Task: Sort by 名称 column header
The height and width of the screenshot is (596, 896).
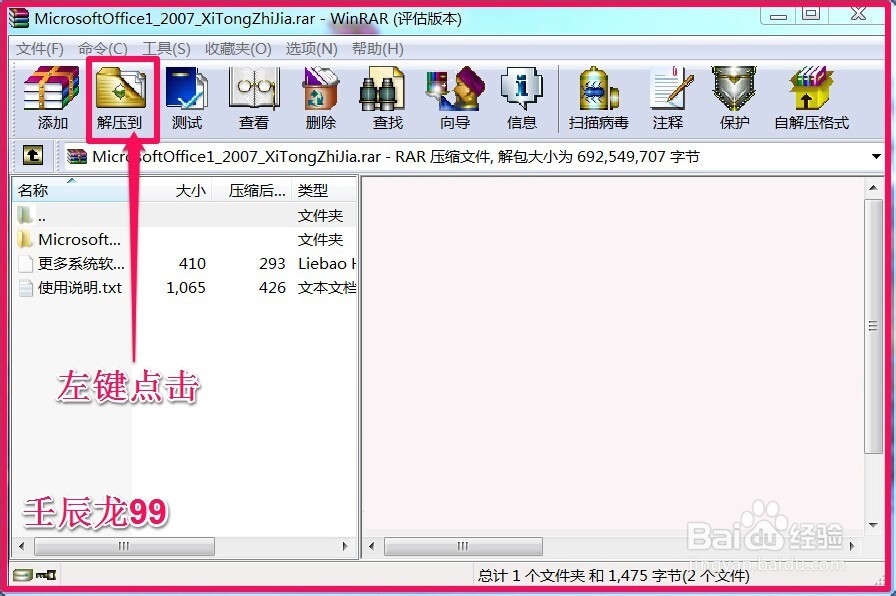Action: [72, 190]
